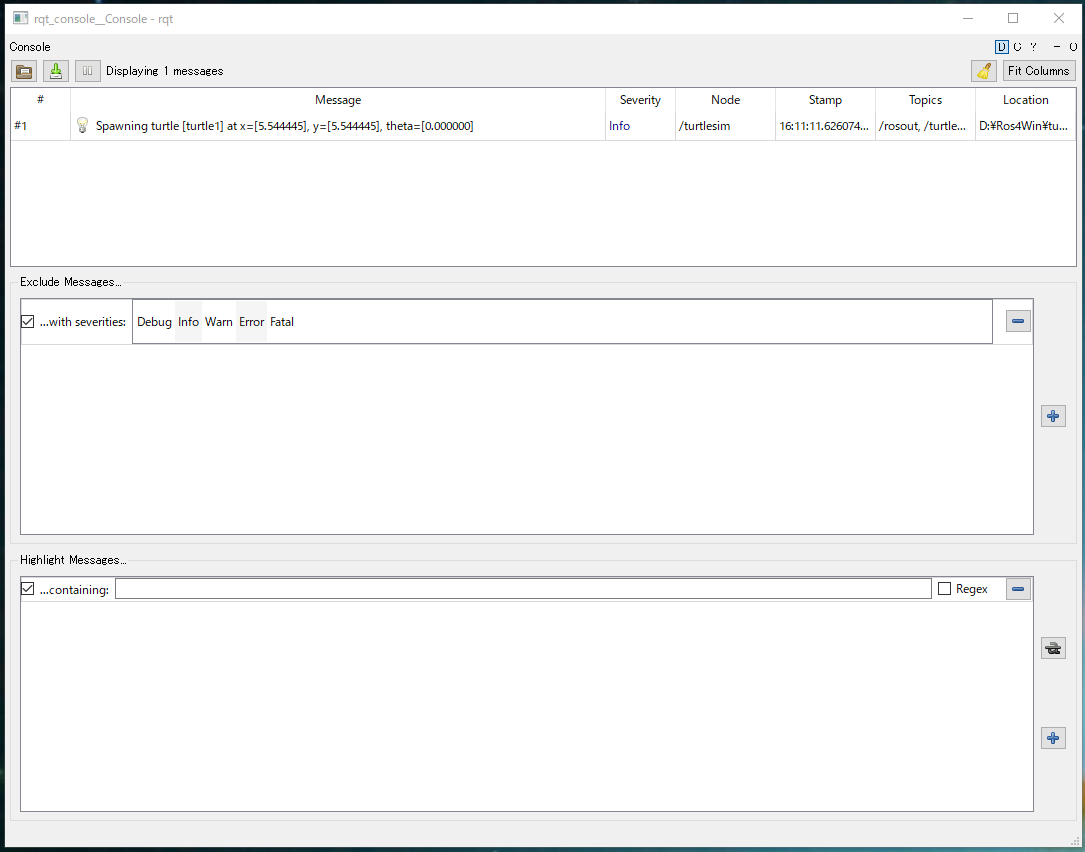
Task: Click the Fit Columns button
Action: 1039,71
